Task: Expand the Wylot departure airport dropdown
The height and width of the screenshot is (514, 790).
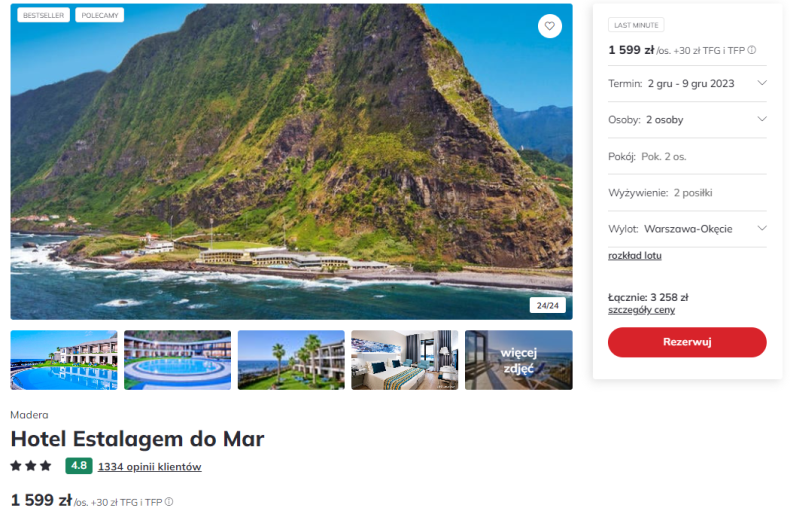Action: (x=687, y=229)
